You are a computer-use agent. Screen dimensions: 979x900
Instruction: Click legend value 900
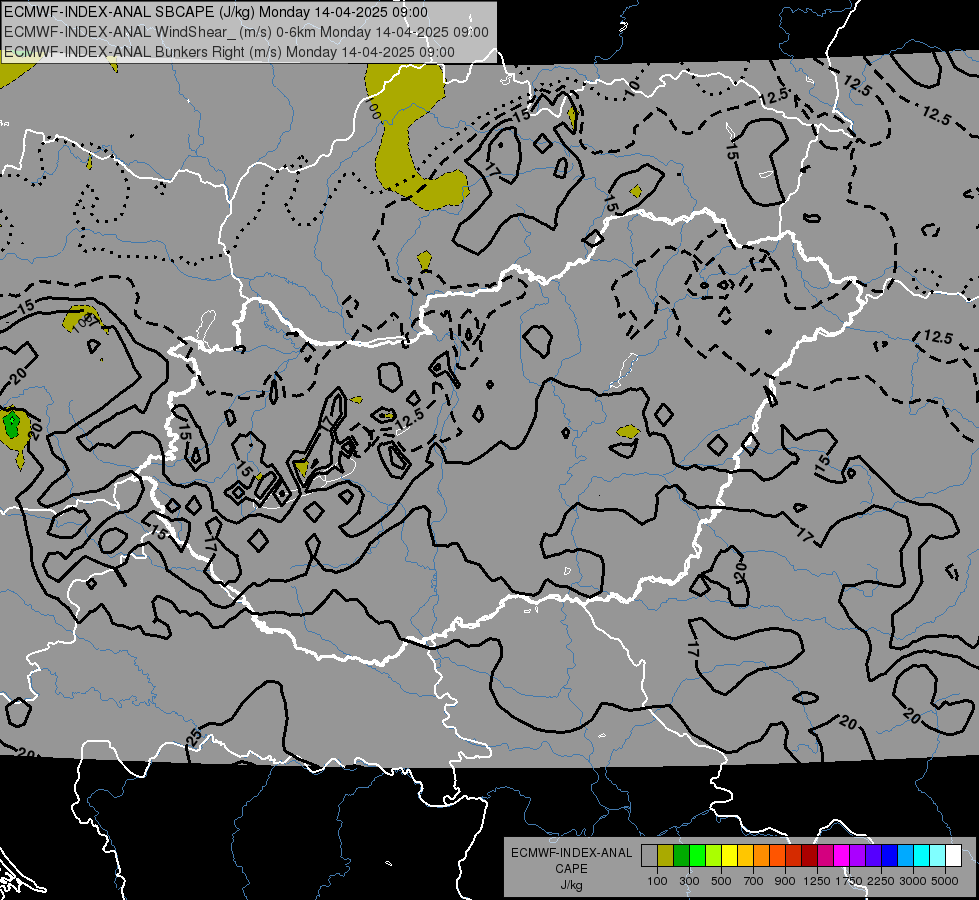coord(785,881)
